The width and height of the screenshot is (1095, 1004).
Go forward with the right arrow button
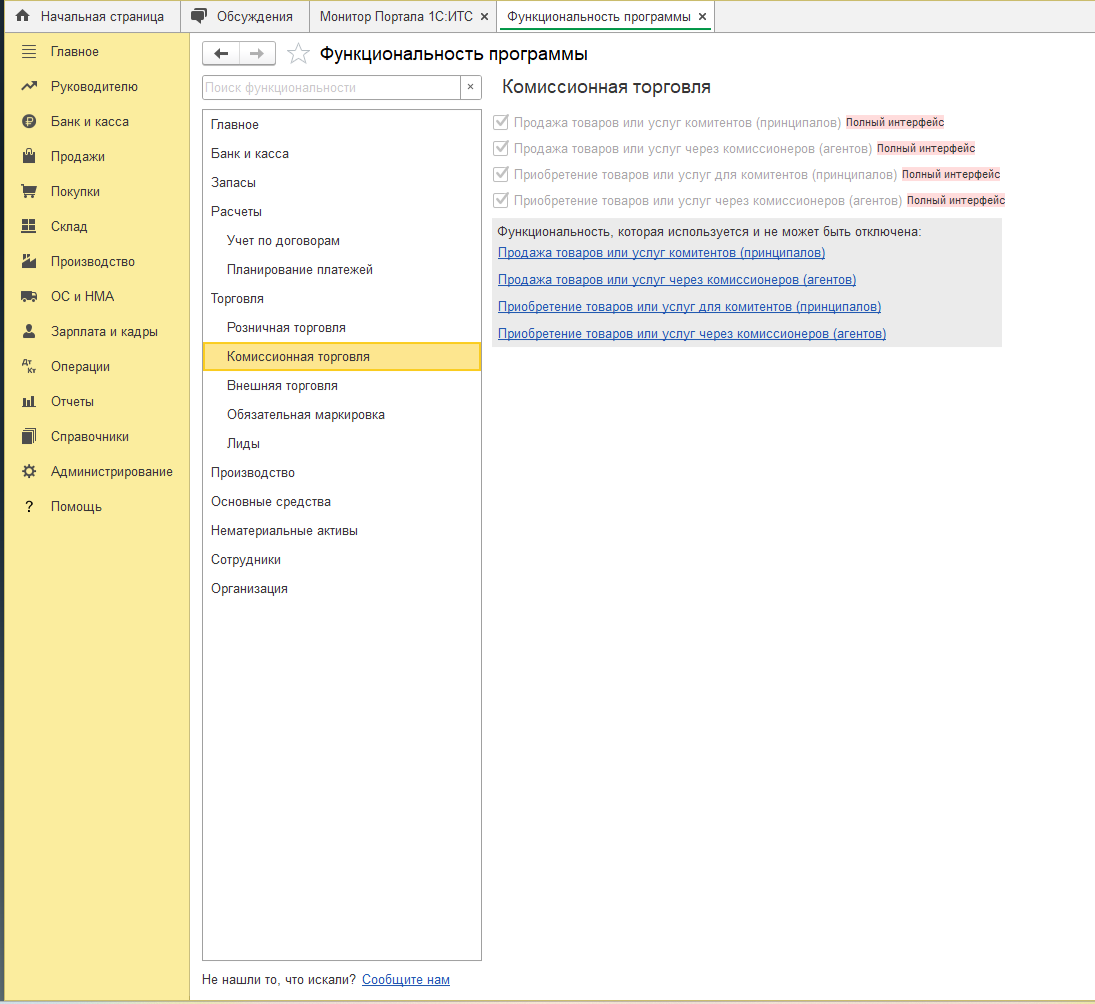coord(257,54)
